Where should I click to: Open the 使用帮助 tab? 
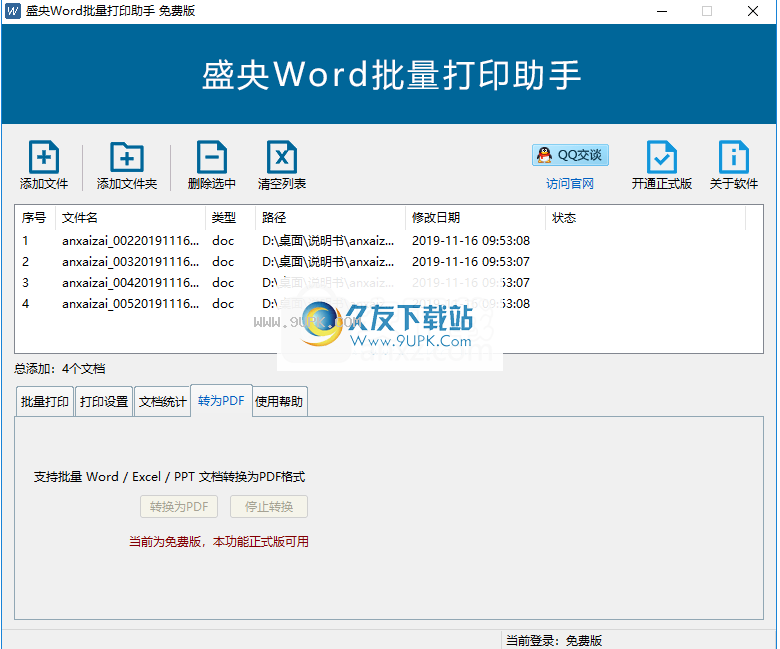click(x=279, y=401)
